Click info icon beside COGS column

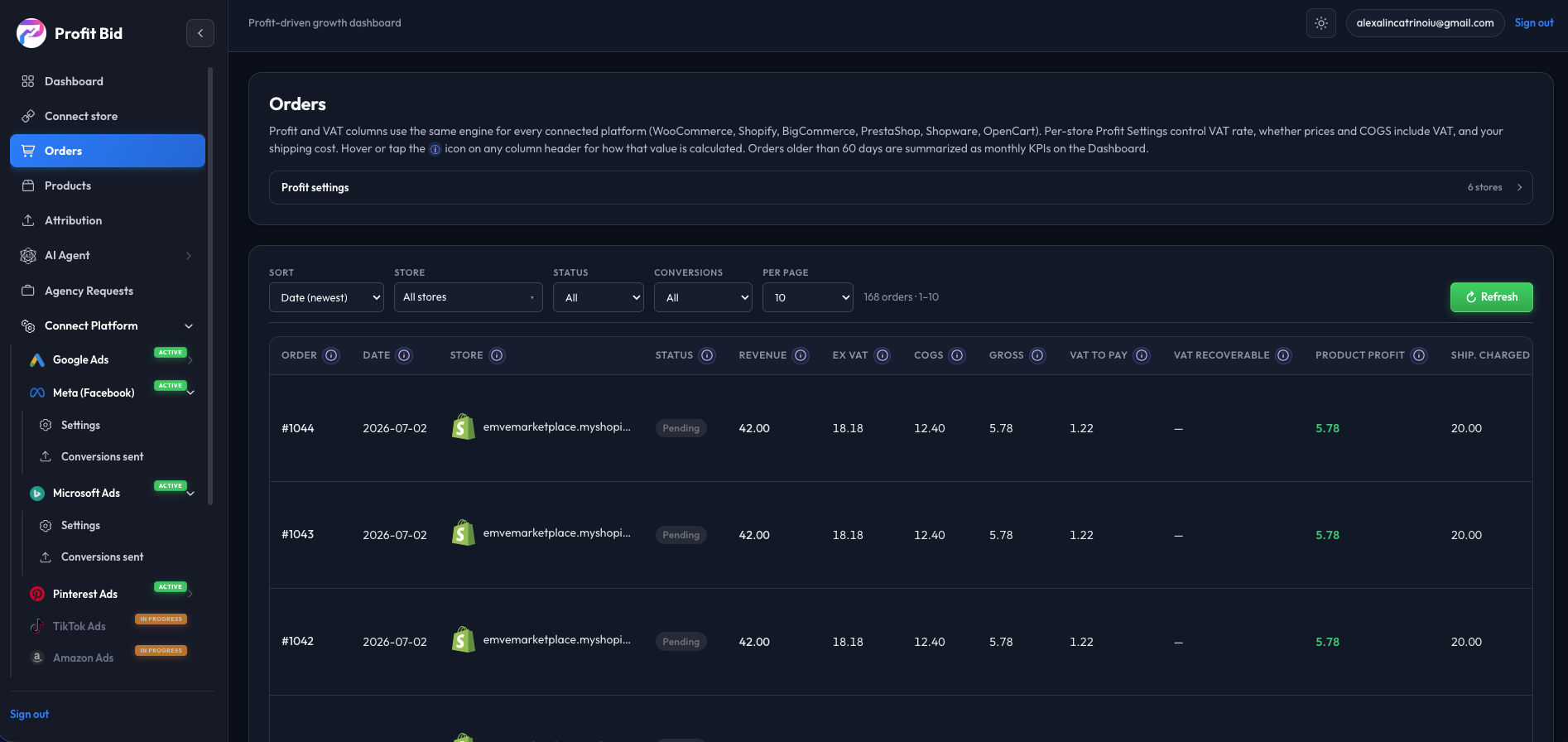coord(957,355)
